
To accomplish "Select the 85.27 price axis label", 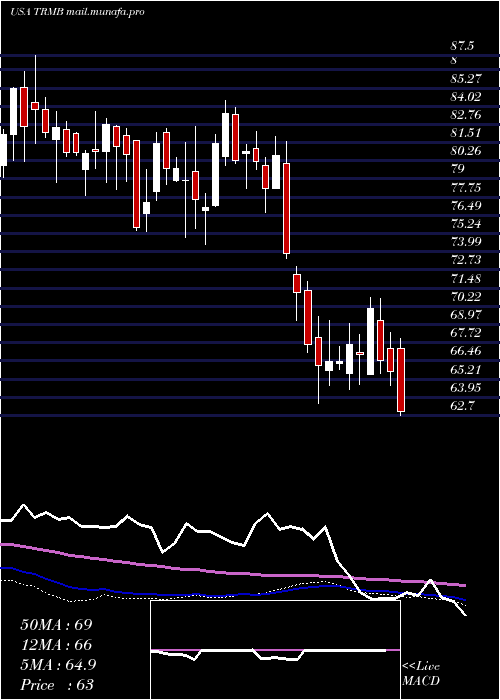I will (x=466, y=79).
